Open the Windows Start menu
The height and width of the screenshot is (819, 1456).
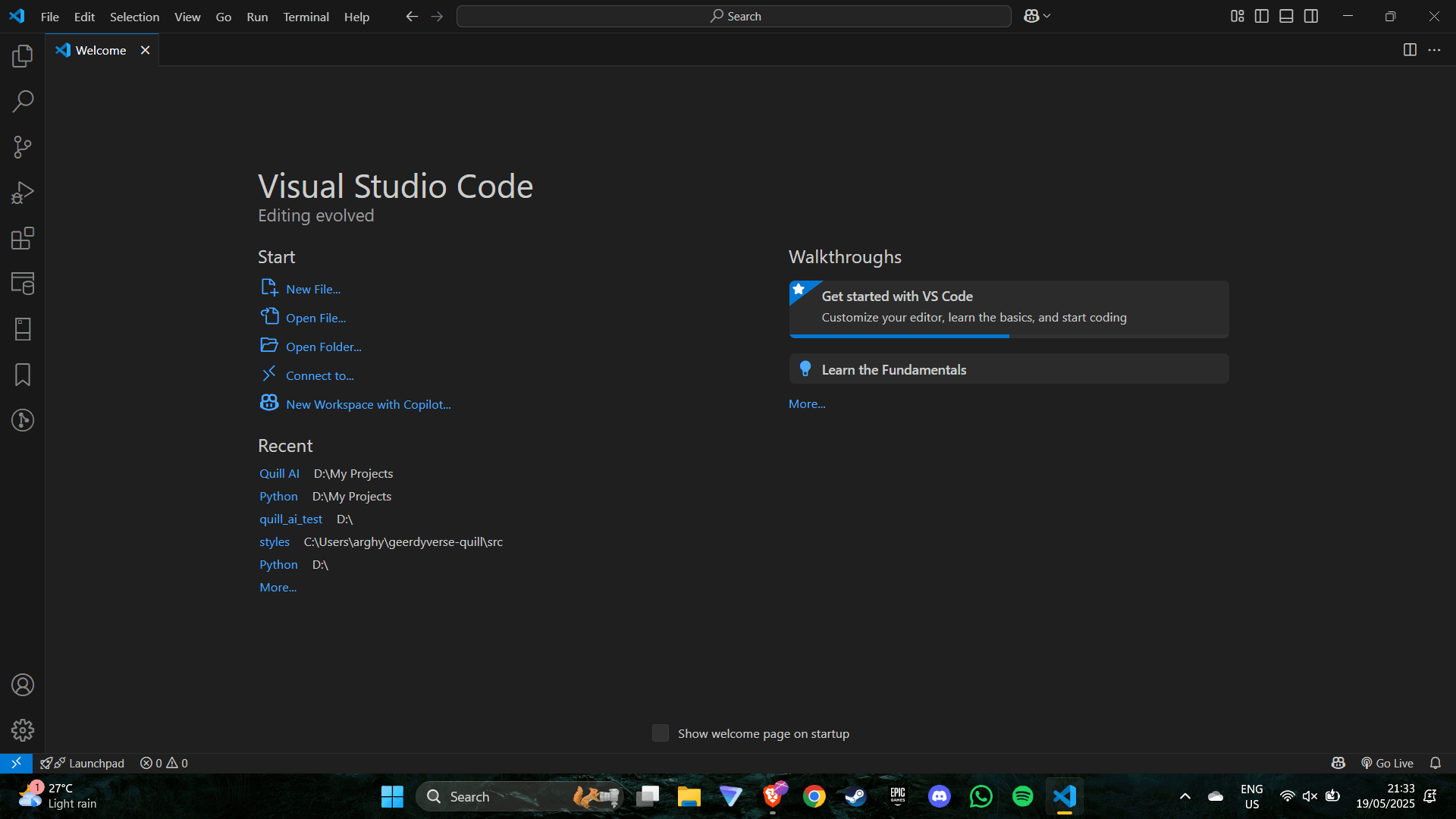click(x=392, y=796)
